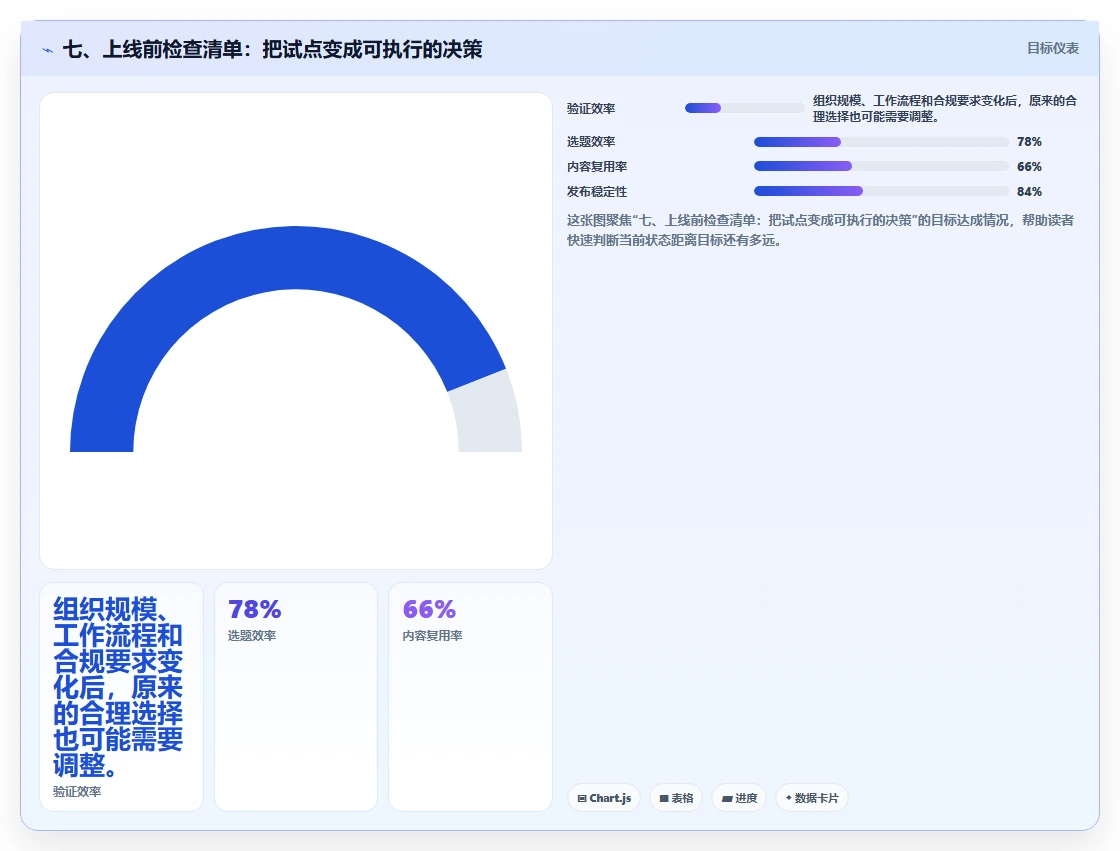Open the 66% 内容复用率 card
The image size is (1120, 851).
[x=470, y=697]
